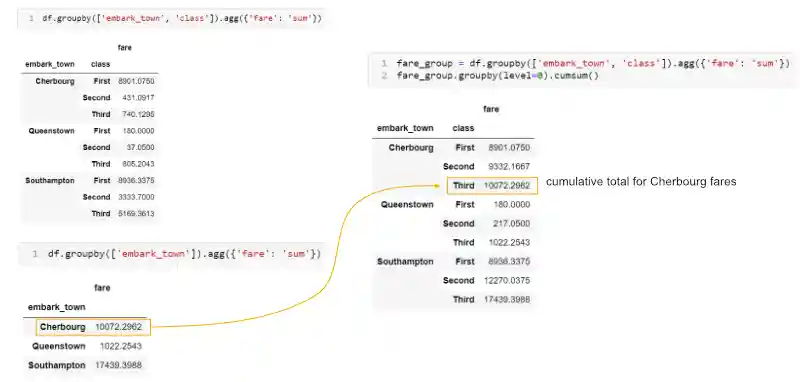Click the code cell grouping by embark_town only
The width and height of the screenshot is (800, 382).
171,253
